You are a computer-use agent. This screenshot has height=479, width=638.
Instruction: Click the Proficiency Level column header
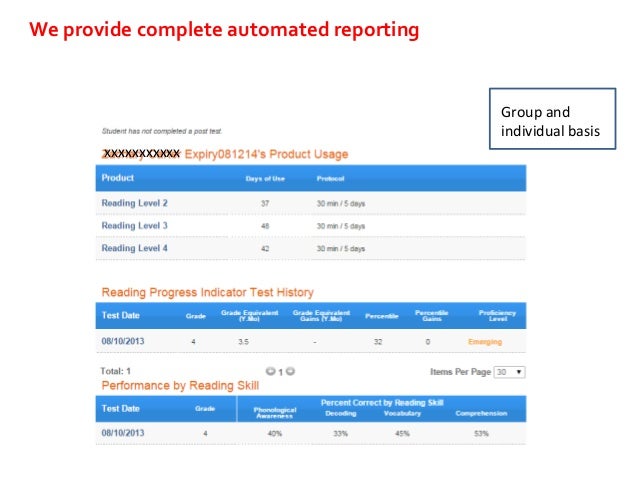497,315
